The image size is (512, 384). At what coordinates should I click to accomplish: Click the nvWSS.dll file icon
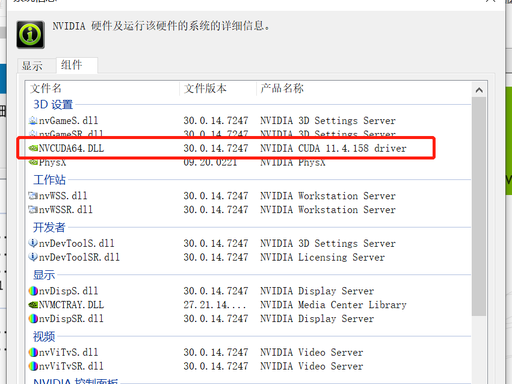[x=33, y=196]
